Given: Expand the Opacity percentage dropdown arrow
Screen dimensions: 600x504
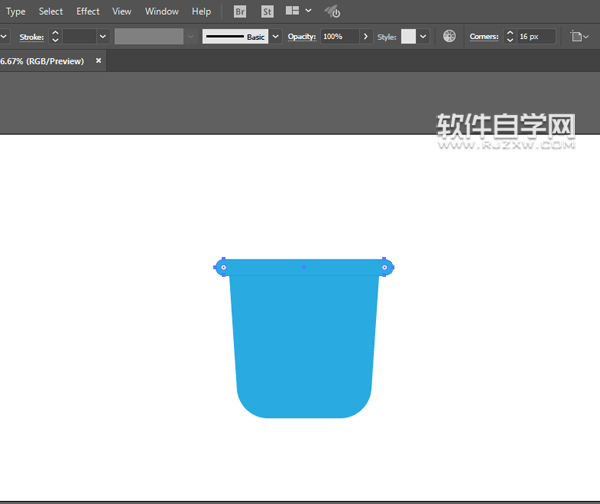Looking at the screenshot, I should click(x=366, y=36).
